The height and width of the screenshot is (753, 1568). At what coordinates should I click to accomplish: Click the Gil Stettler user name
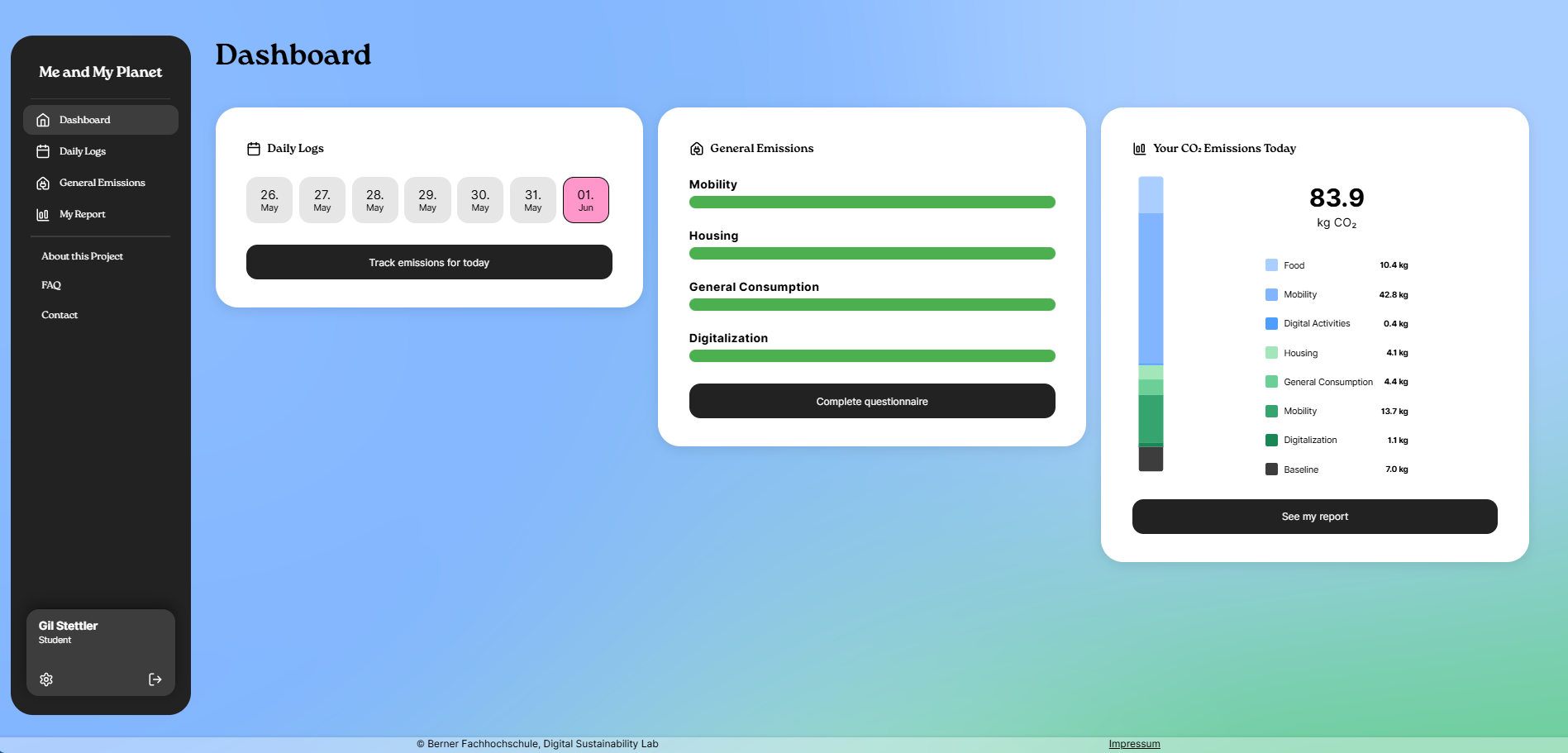[x=68, y=626]
